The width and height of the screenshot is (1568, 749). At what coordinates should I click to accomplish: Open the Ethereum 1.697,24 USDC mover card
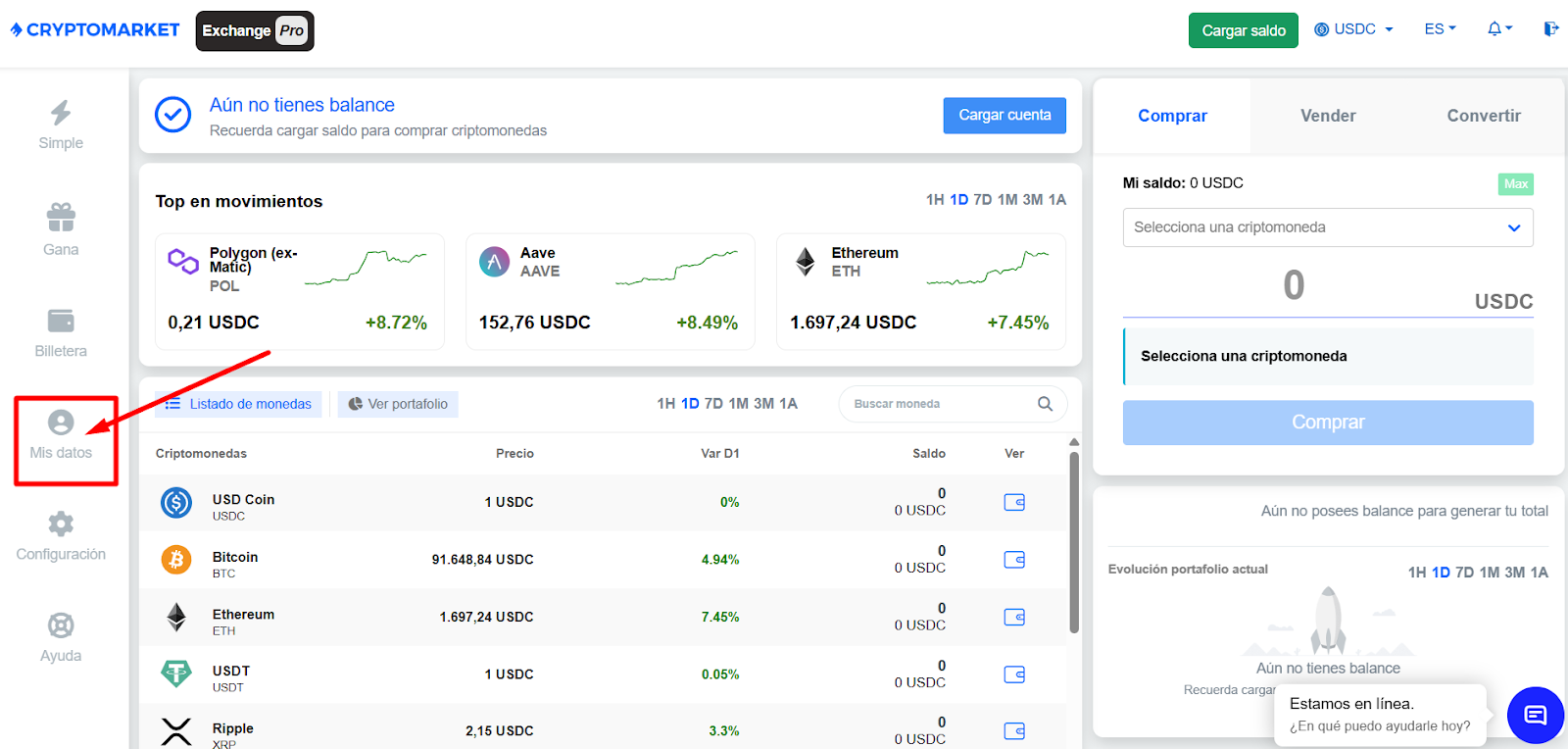[921, 291]
